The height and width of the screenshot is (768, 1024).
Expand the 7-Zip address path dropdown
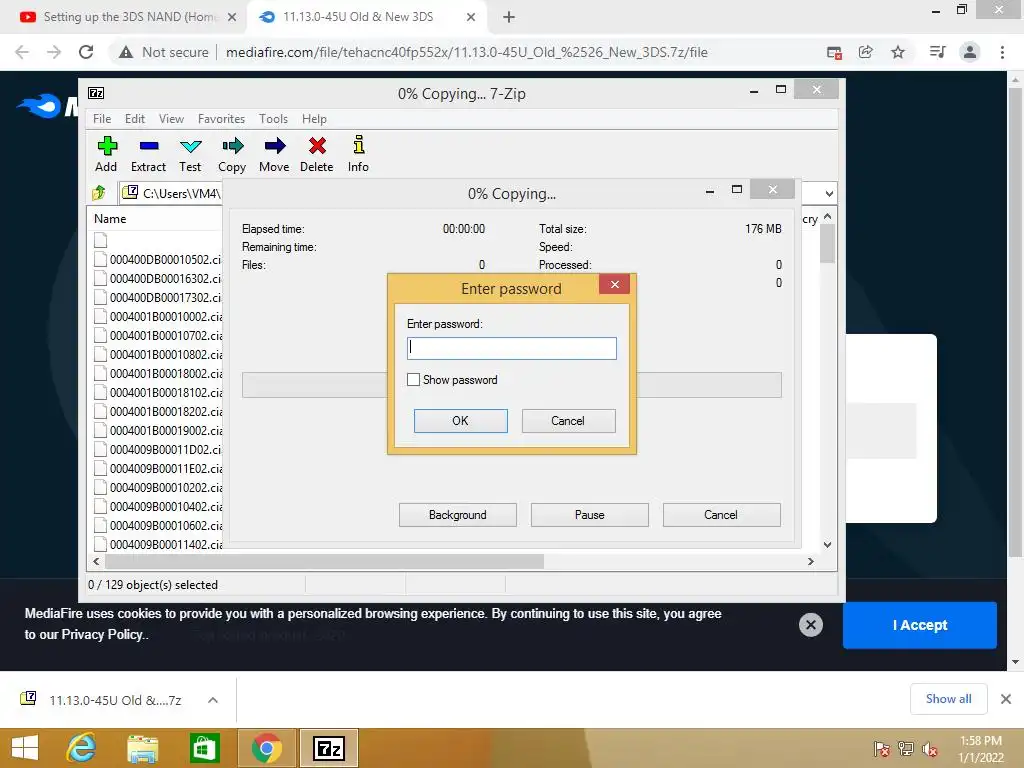click(x=829, y=193)
